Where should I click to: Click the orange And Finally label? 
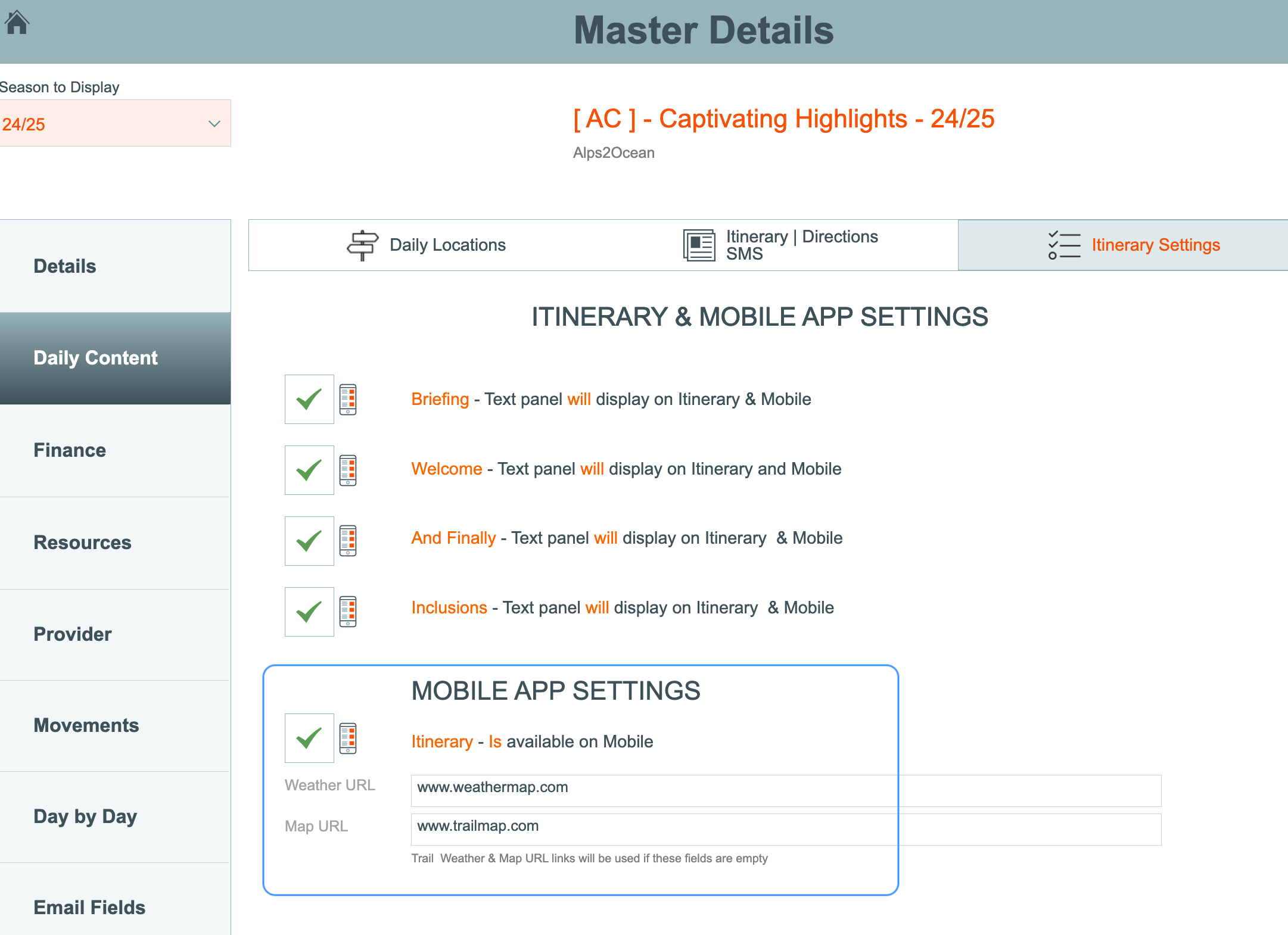tap(453, 538)
